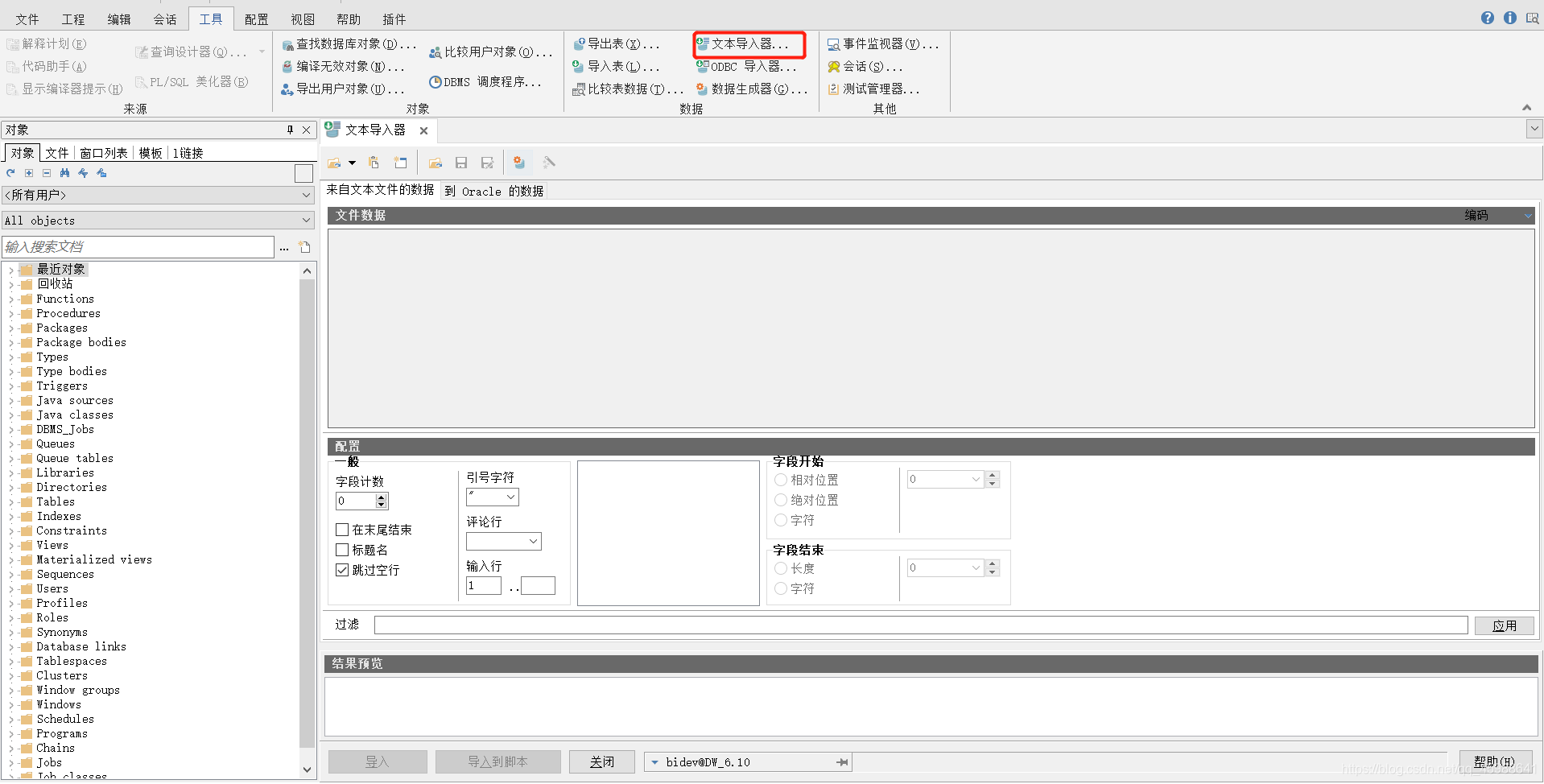Open 测试管理器 test manager
Screen dimensions: 1544x784
coord(873,89)
